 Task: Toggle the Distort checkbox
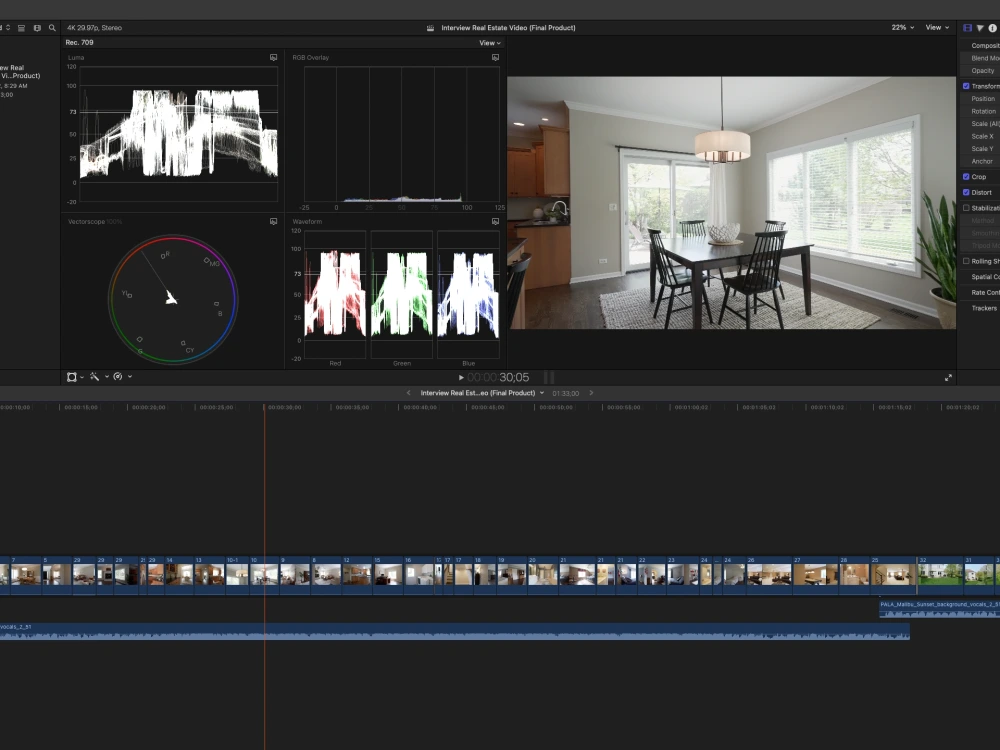[x=966, y=192]
